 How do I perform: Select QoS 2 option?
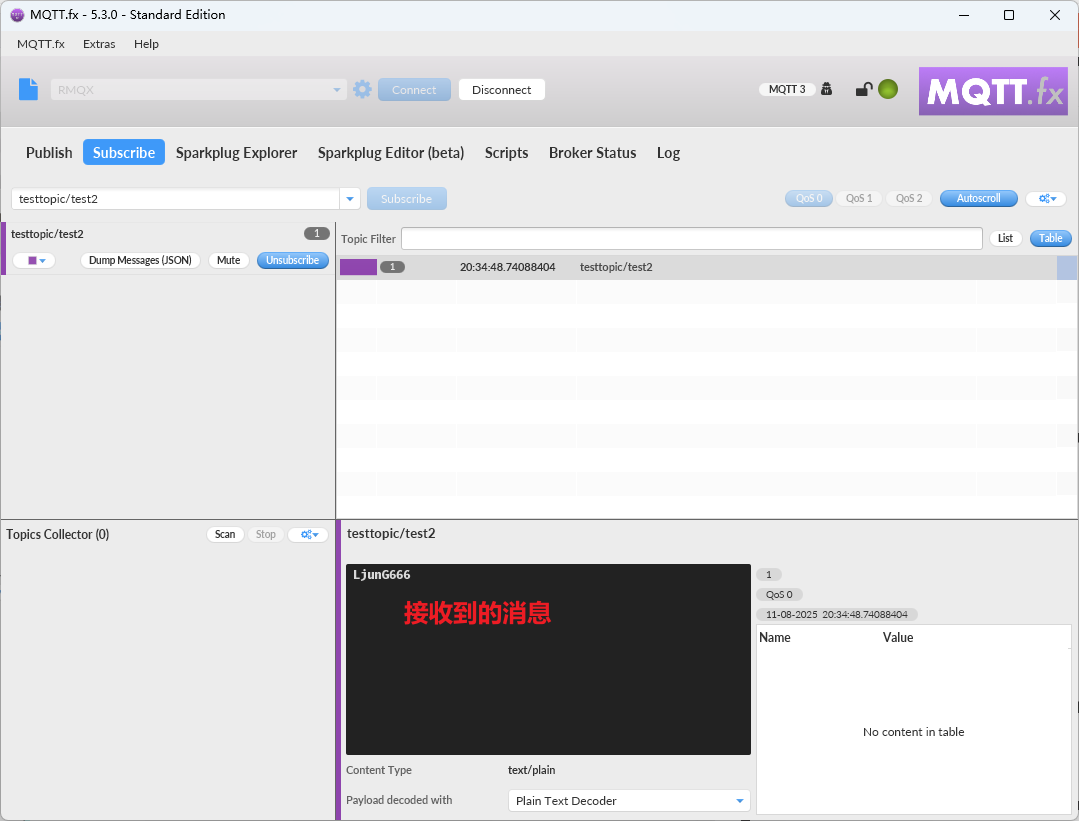click(x=908, y=198)
